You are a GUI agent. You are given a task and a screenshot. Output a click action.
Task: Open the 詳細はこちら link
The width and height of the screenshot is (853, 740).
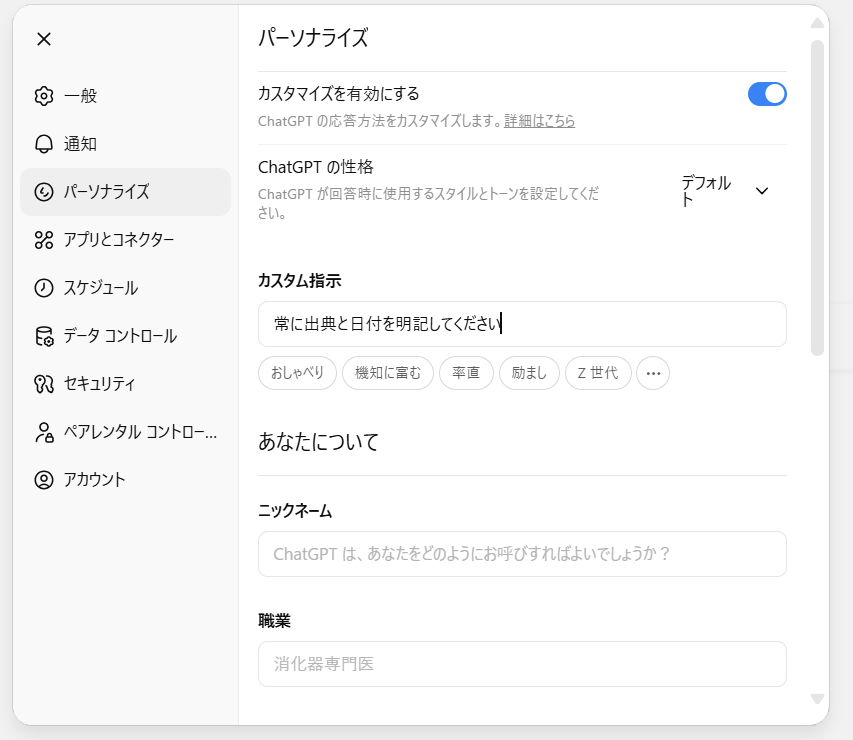(x=539, y=121)
